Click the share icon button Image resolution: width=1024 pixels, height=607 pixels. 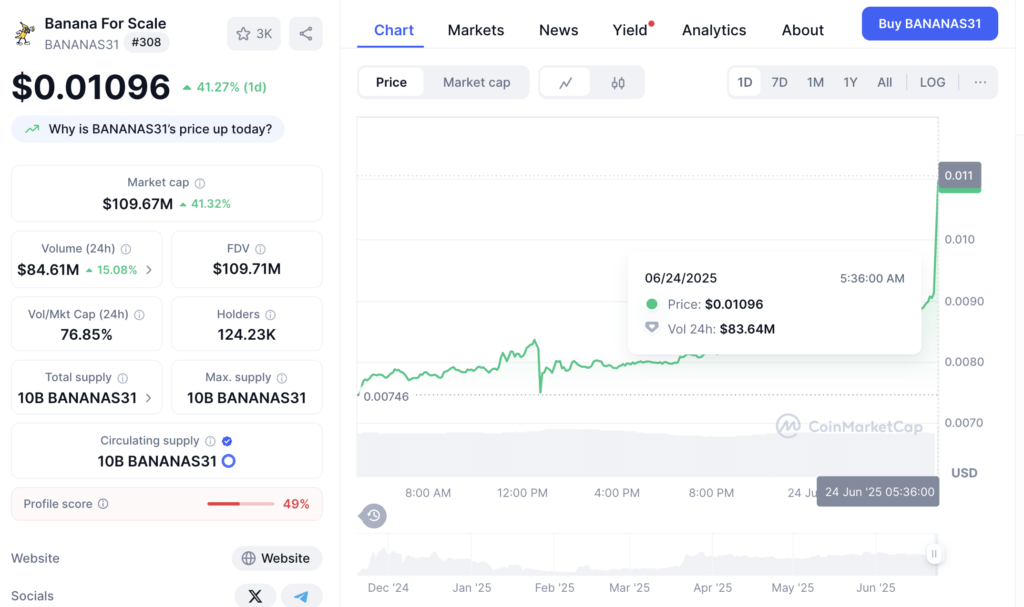point(306,34)
